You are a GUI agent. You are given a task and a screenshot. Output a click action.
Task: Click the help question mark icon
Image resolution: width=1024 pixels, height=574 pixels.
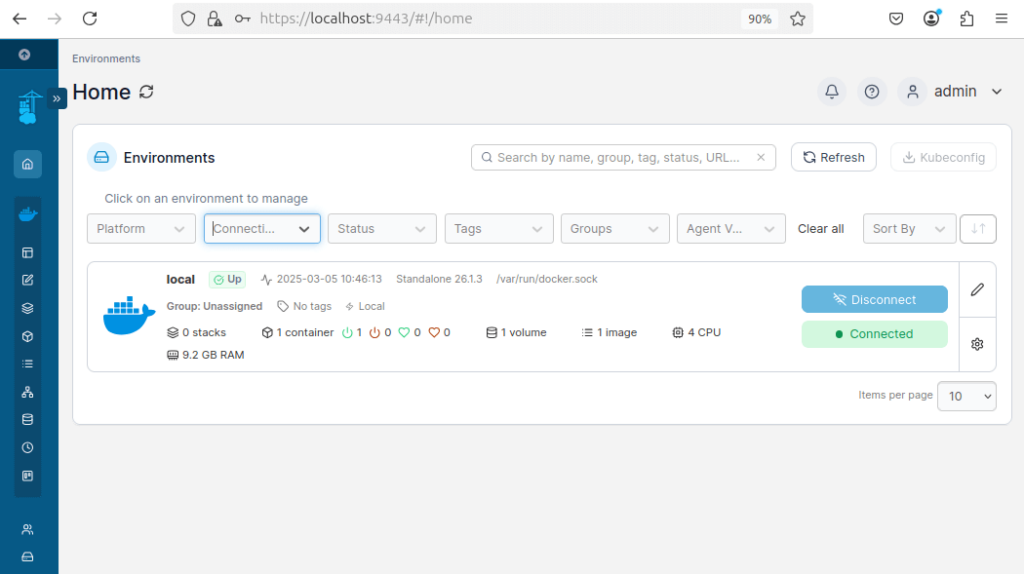[x=872, y=92]
